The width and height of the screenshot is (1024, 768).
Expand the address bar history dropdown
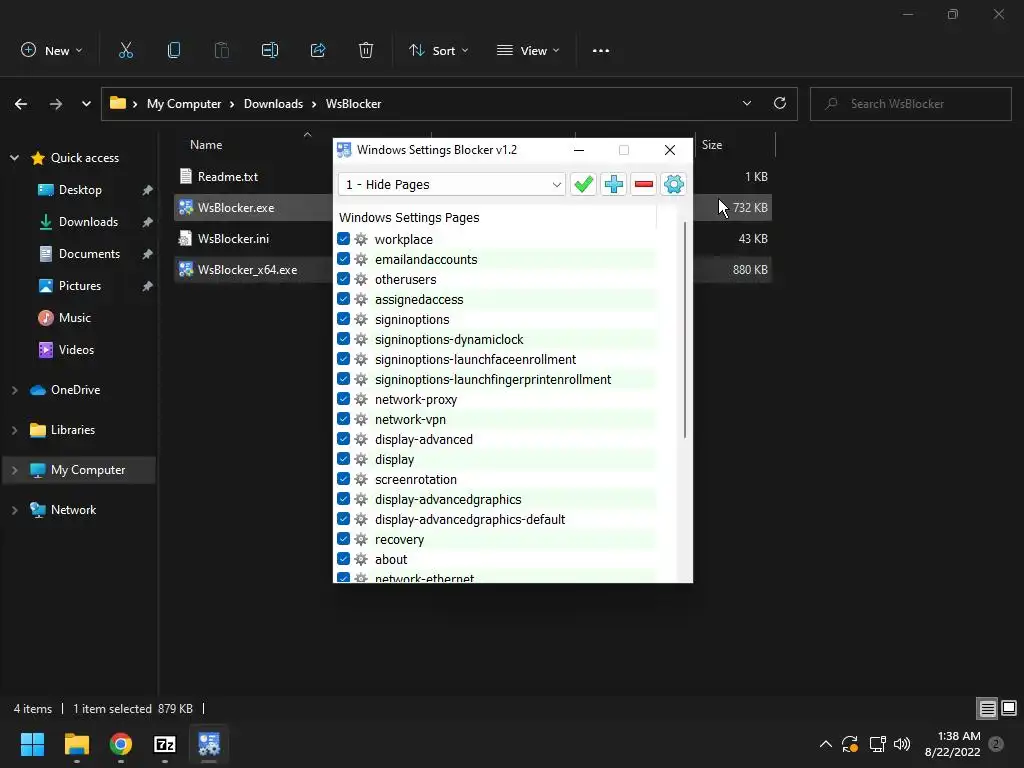pyautogui.click(x=746, y=103)
